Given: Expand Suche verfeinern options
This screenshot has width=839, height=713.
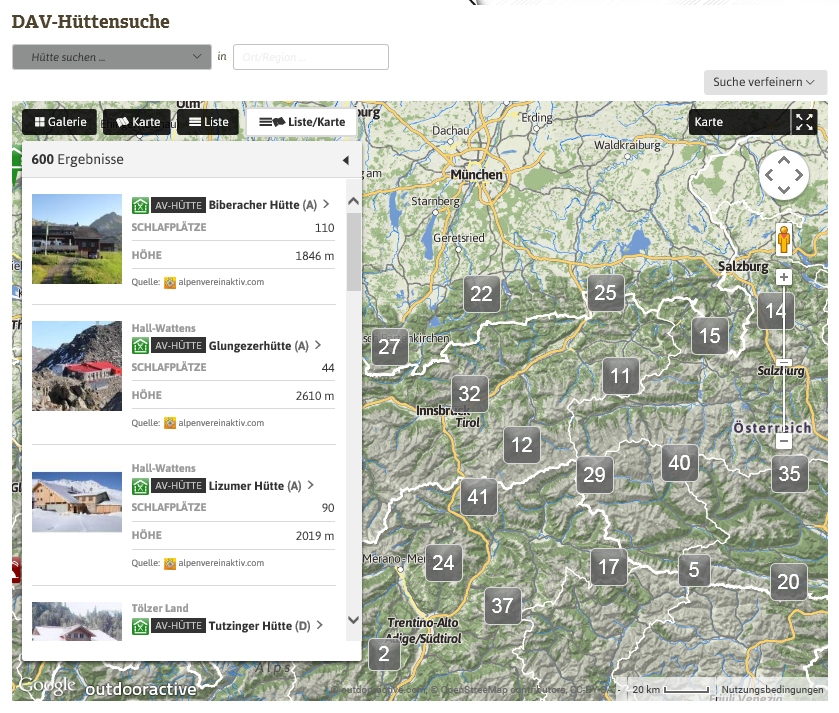Looking at the screenshot, I should tap(765, 82).
